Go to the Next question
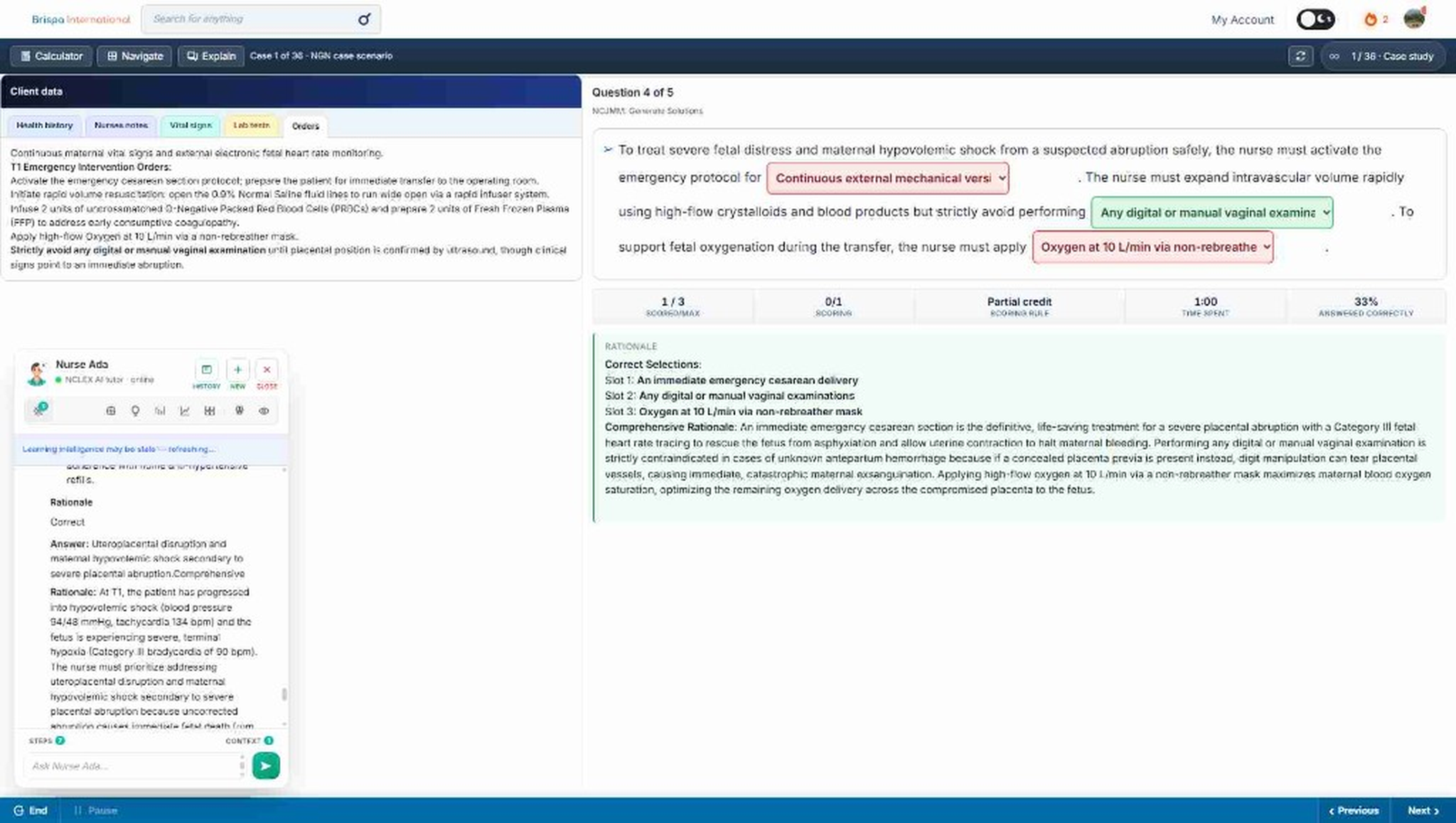 1423,810
